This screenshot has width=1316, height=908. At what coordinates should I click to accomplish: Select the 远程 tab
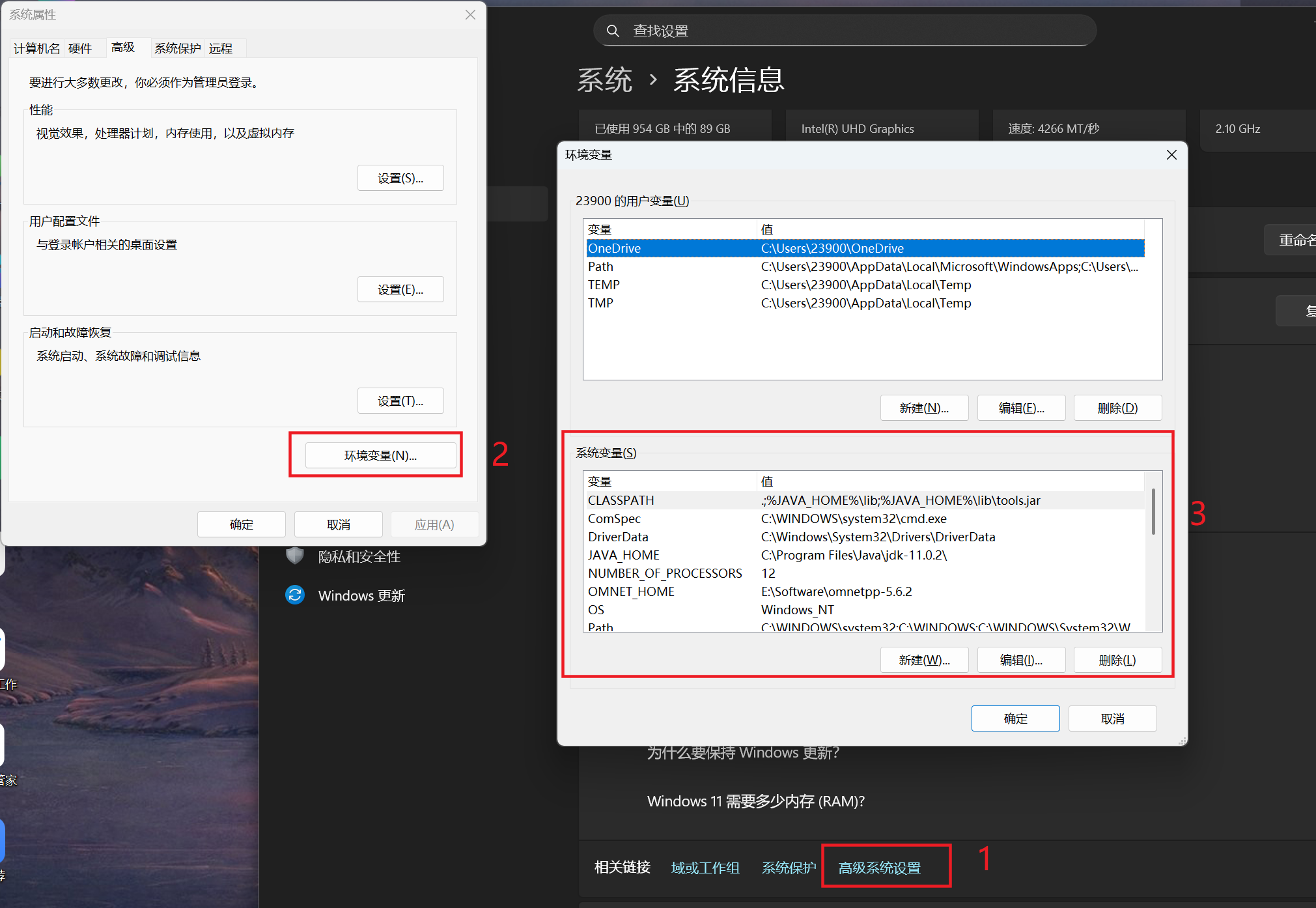(x=221, y=48)
